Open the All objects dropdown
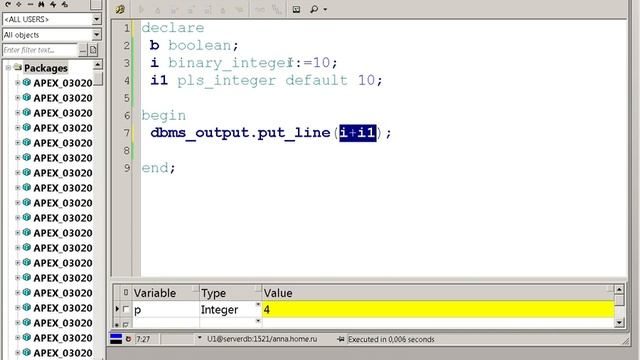Image resolution: width=640 pixels, height=360 pixels. click(x=96, y=35)
